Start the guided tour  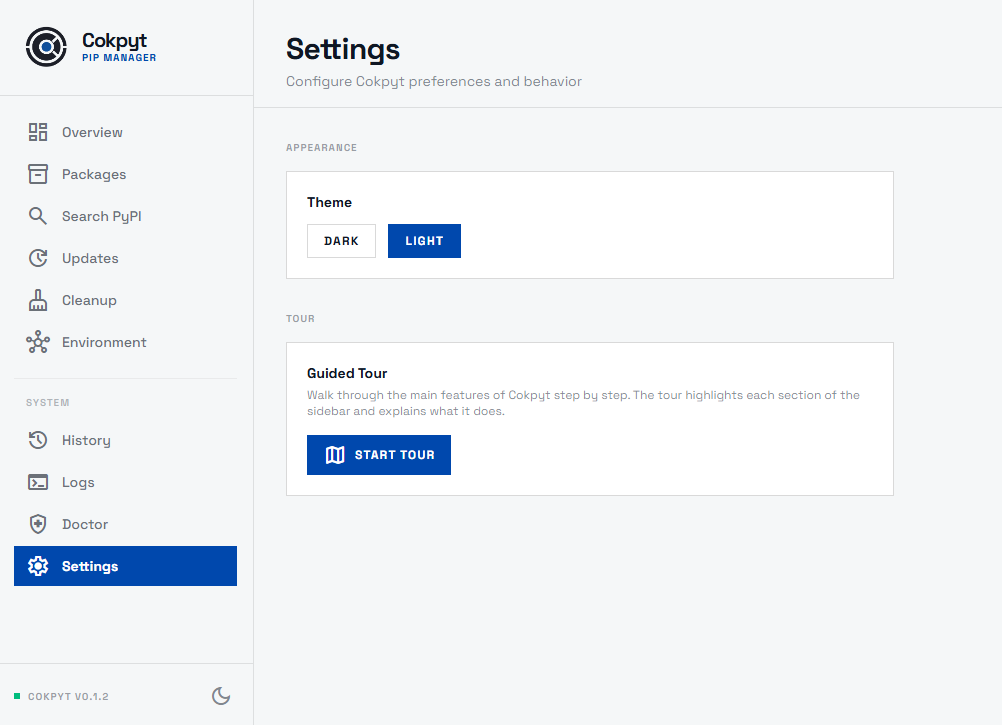(378, 454)
